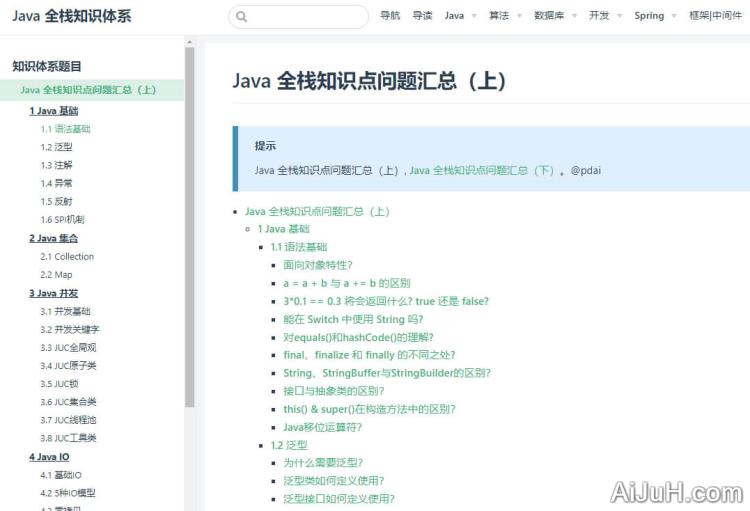
Task: Open the 导航 menu item
Action: coord(390,16)
